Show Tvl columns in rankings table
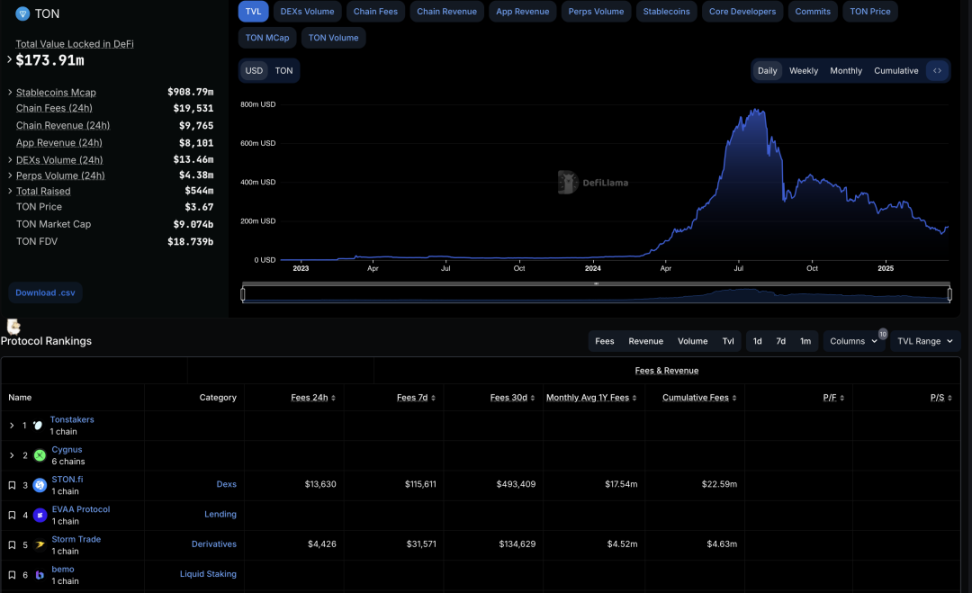The height and width of the screenshot is (593, 972). [728, 341]
